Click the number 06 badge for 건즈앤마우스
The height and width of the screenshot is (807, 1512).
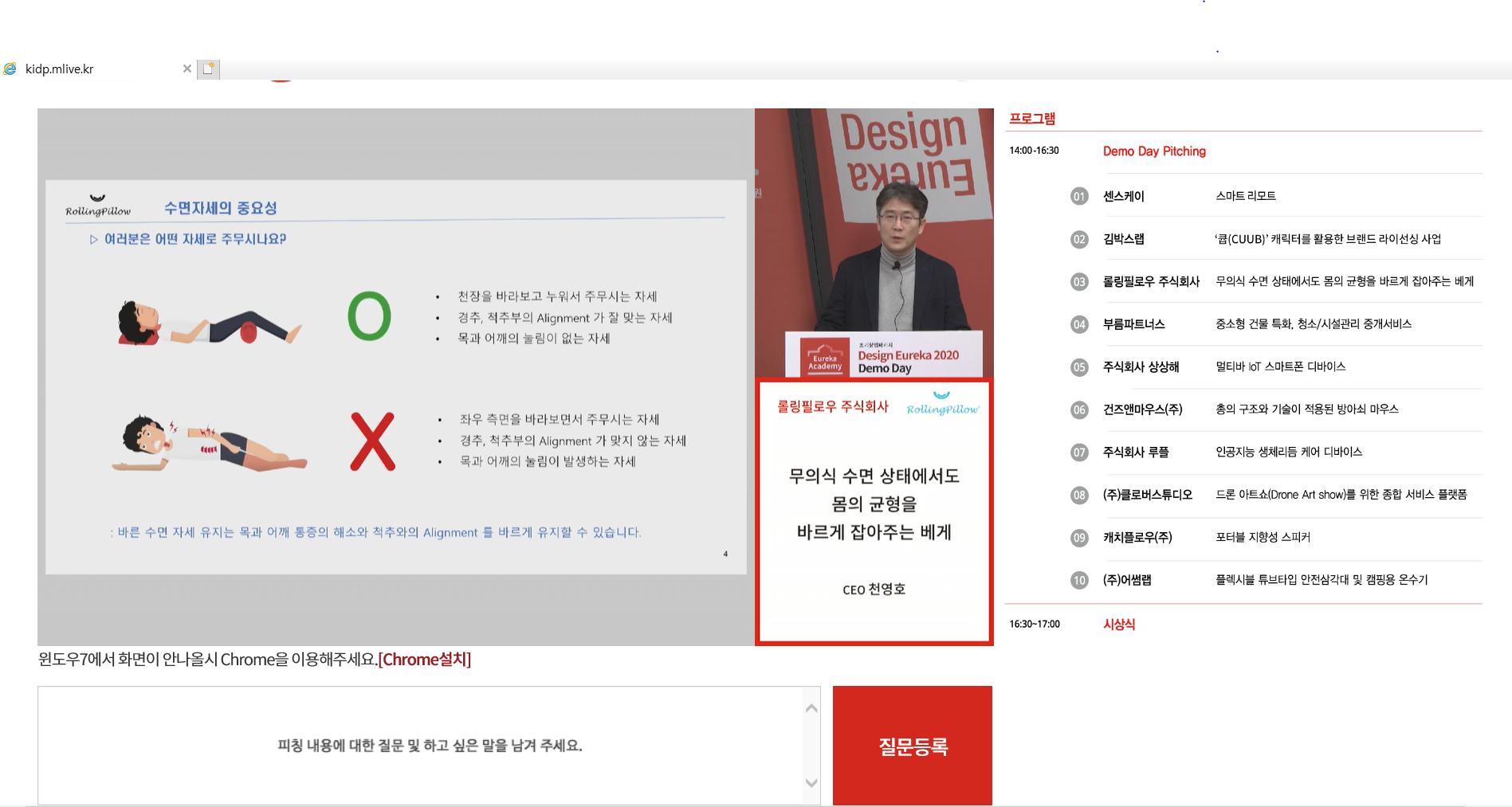click(1079, 409)
